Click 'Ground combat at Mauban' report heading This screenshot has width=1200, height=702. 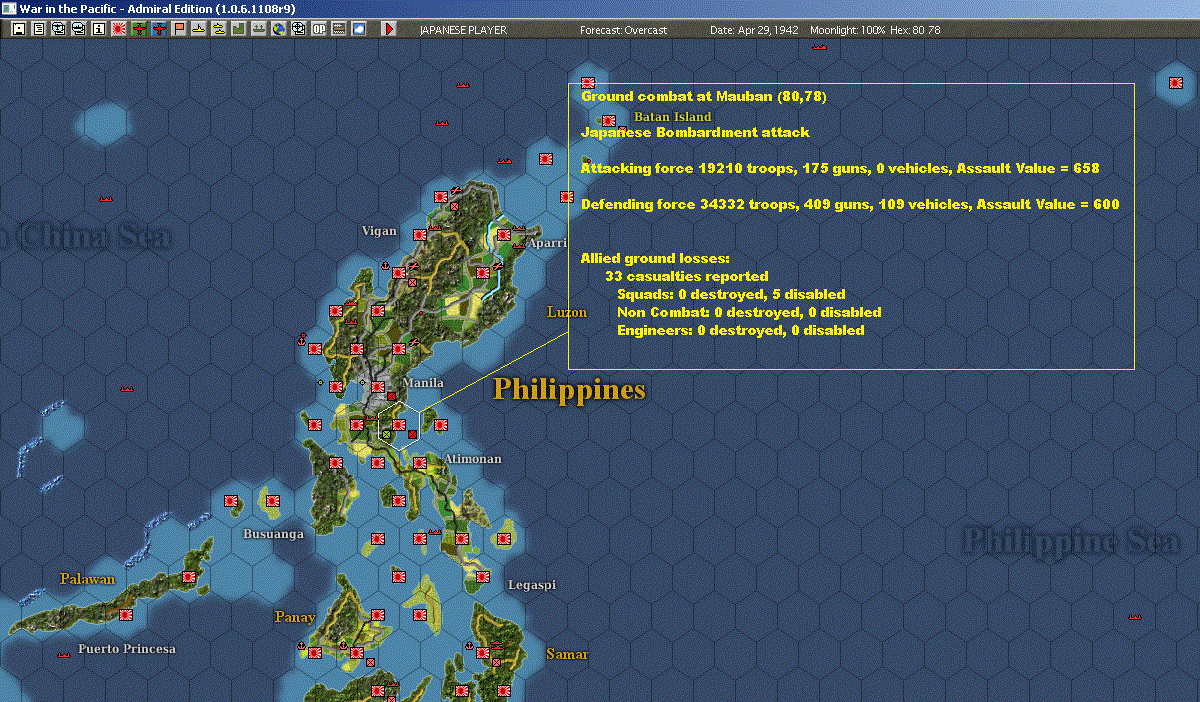pos(704,97)
